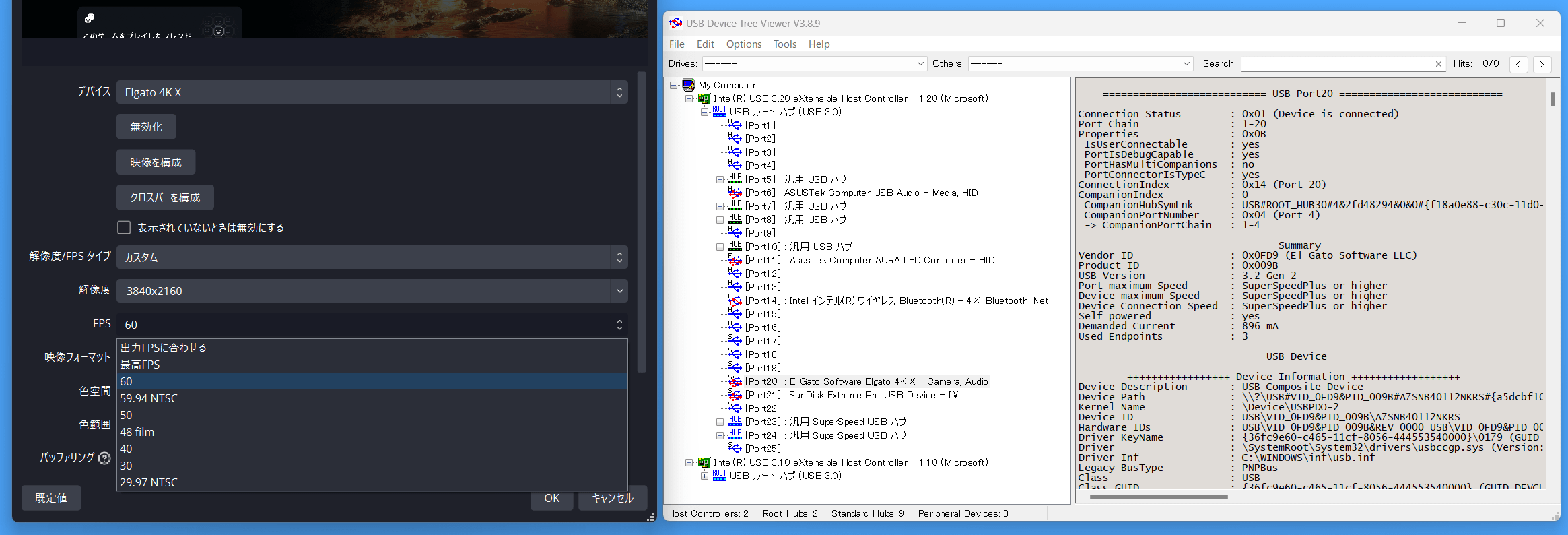The image size is (1568, 535).
Task: Click the device icon of Port20 Elgato 4K X
Action: pyautogui.click(x=735, y=381)
